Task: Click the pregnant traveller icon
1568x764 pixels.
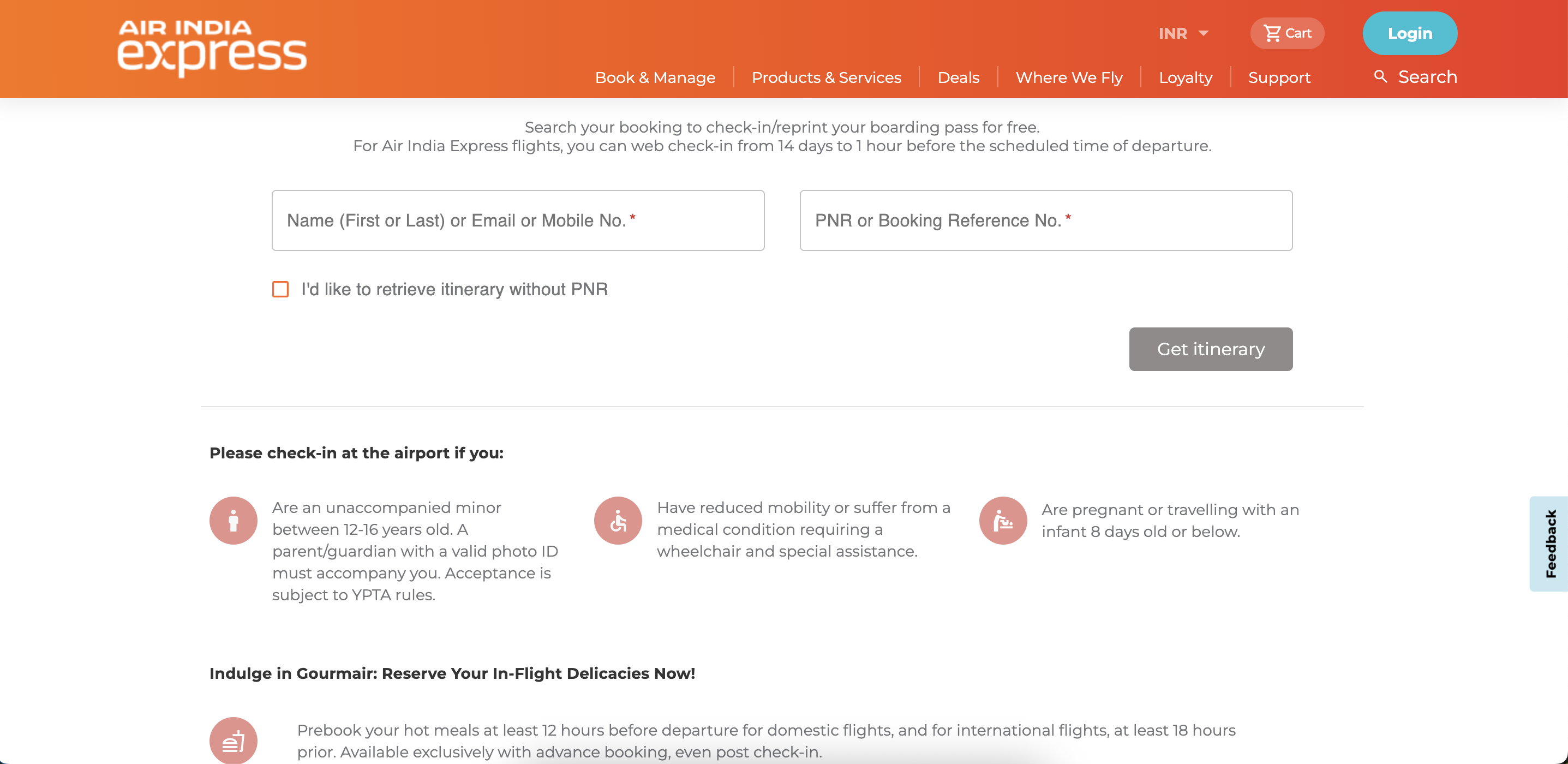Action: tap(1003, 521)
